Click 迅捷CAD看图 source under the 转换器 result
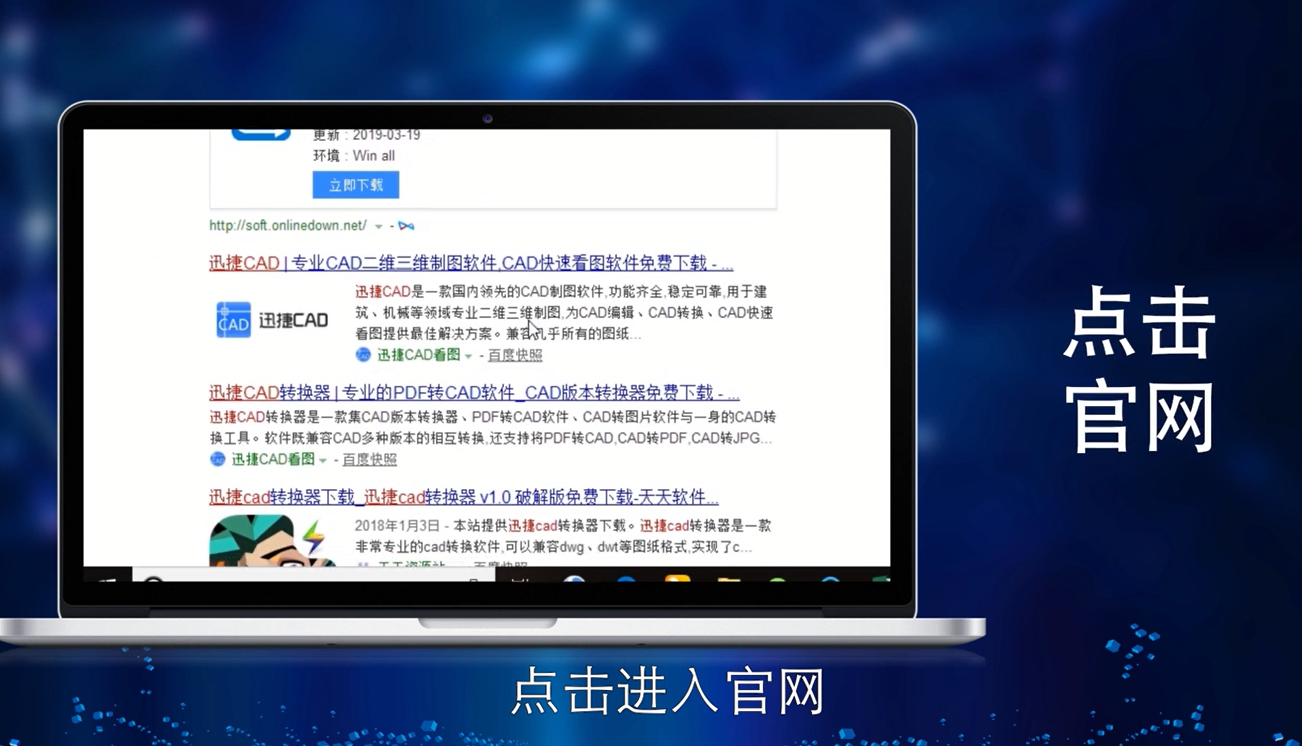 (273, 460)
